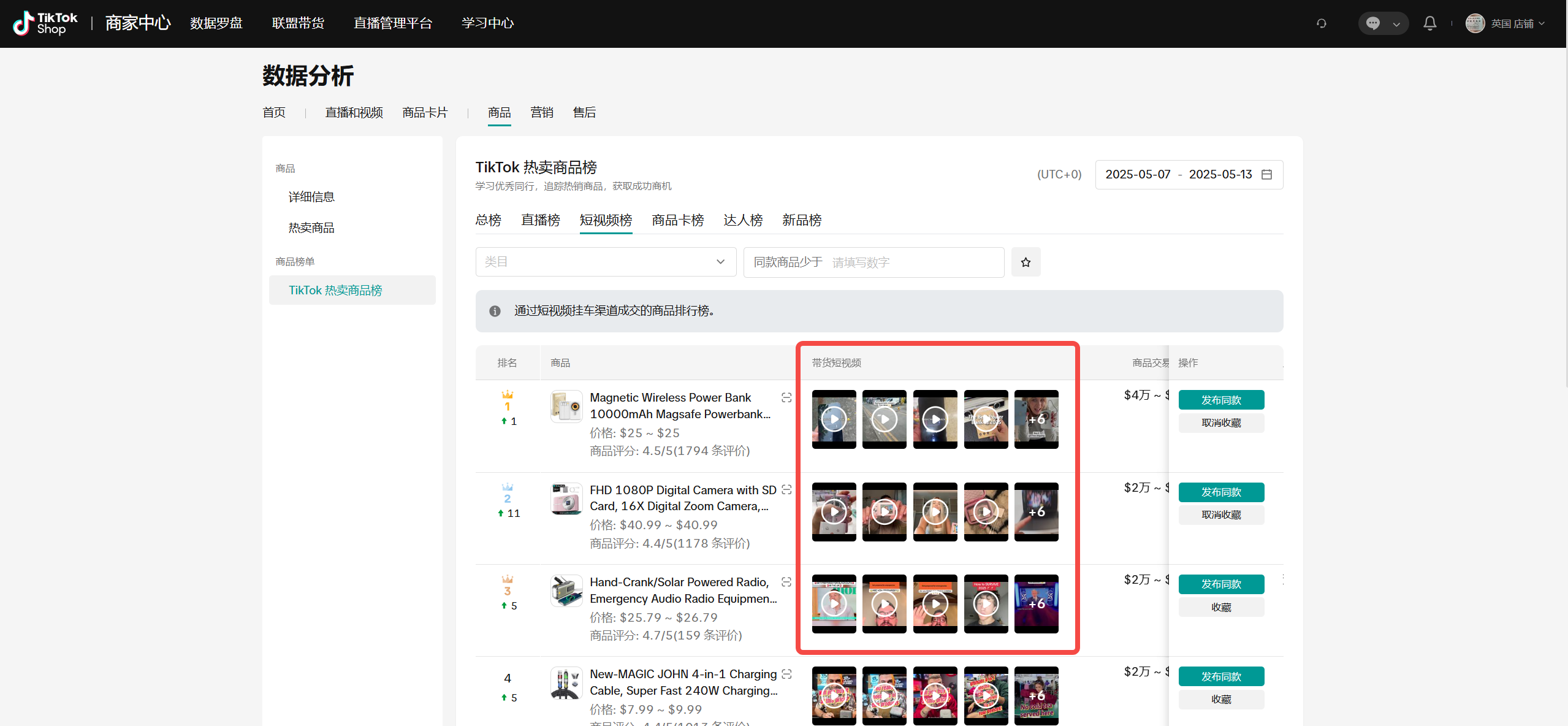Toggle 取消收藏 for the Digital Camera row

pos(1220,515)
